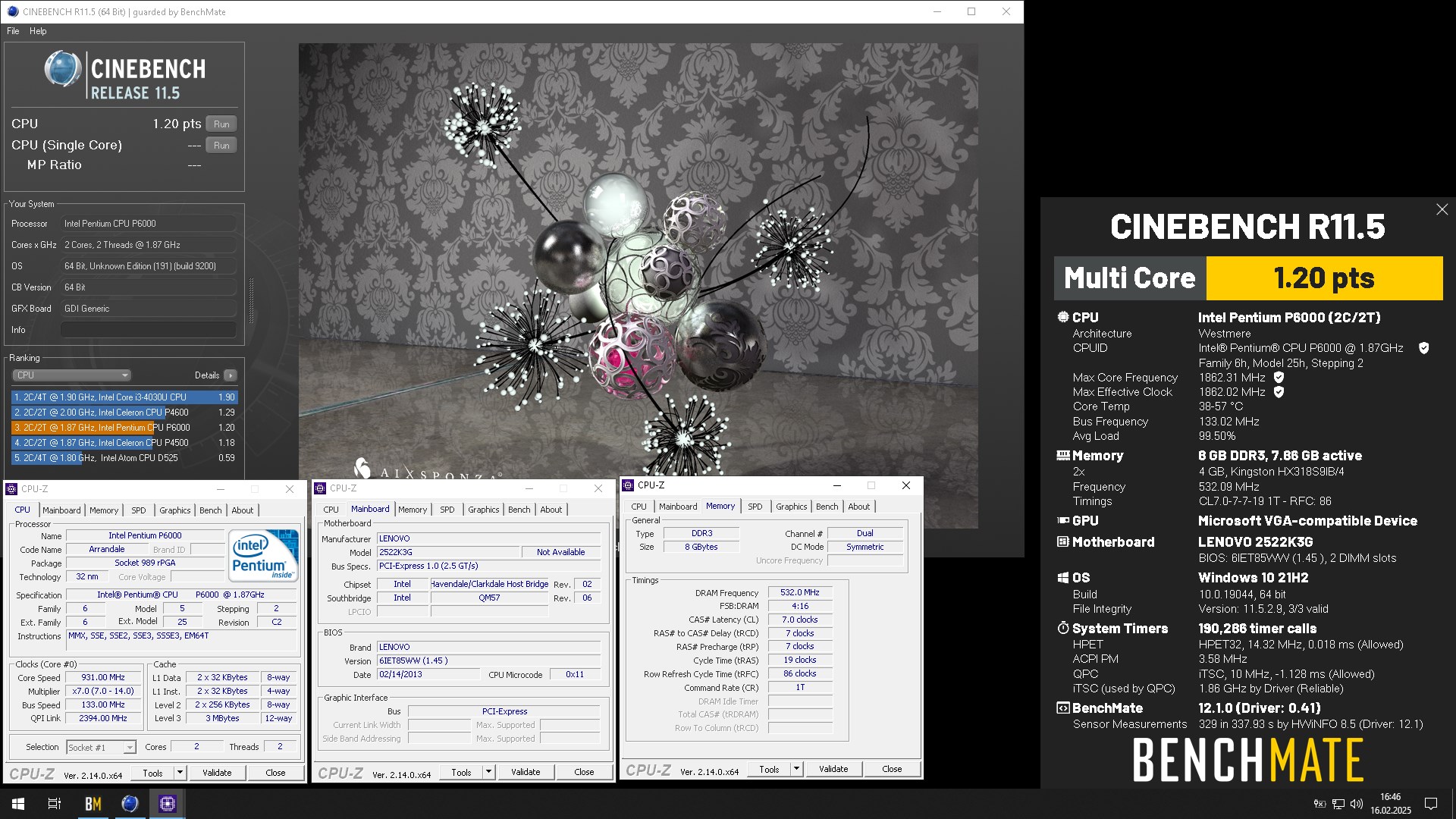This screenshot has height=819, width=1456.
Task: Click CPU-Z Memory window title icon
Action: [628, 485]
